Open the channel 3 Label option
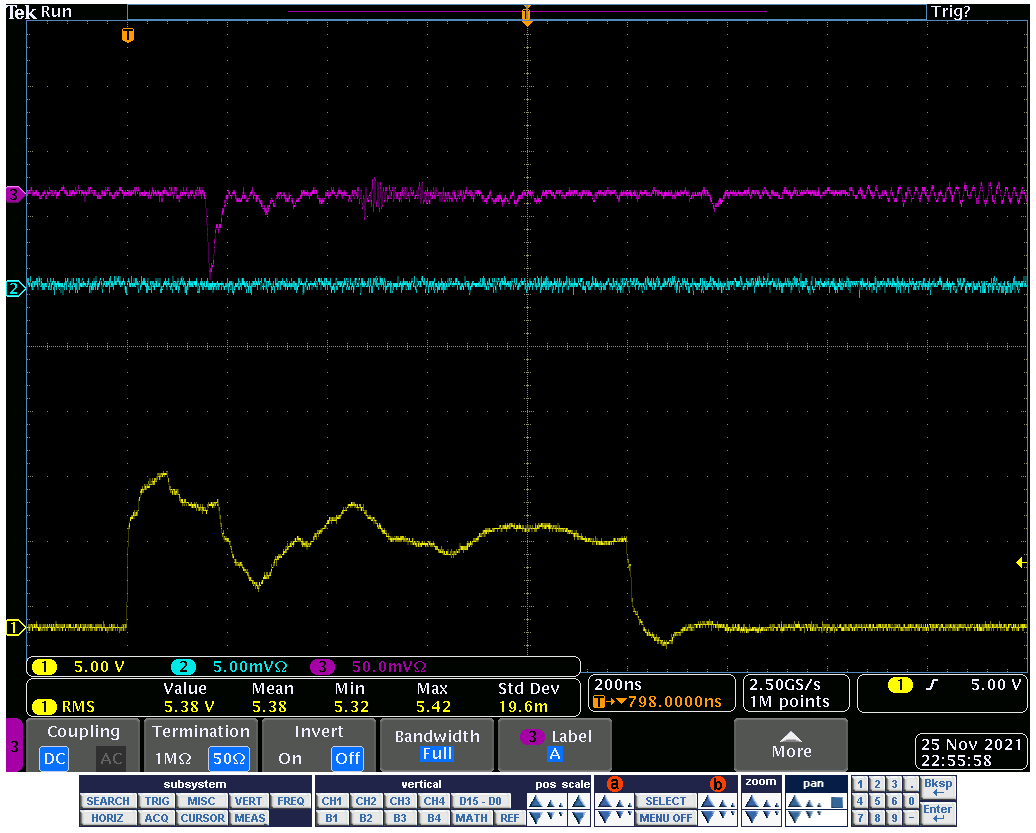The height and width of the screenshot is (833, 1036). tap(555, 745)
